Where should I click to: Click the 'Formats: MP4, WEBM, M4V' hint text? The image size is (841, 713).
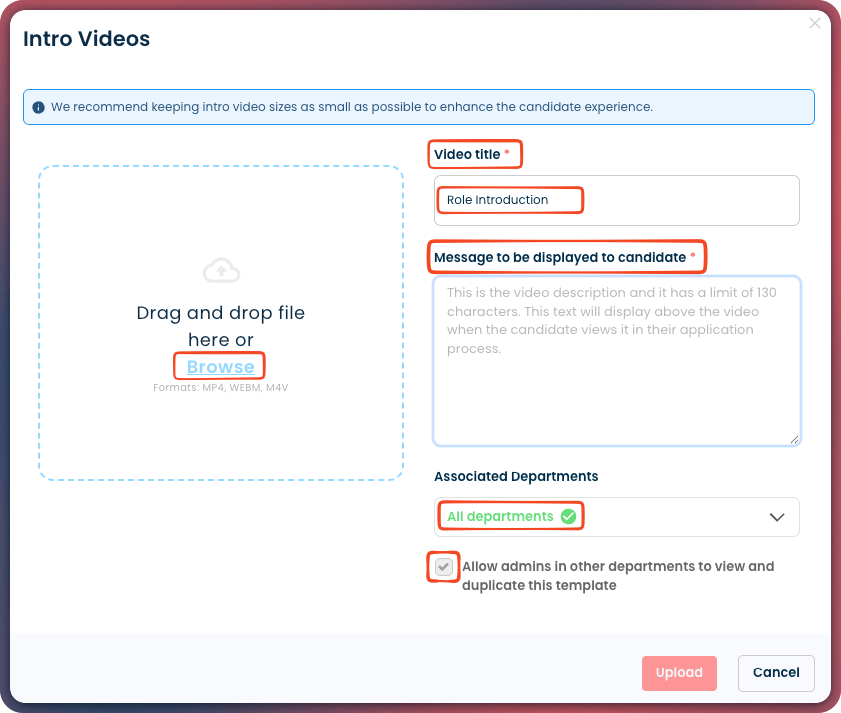[220, 387]
